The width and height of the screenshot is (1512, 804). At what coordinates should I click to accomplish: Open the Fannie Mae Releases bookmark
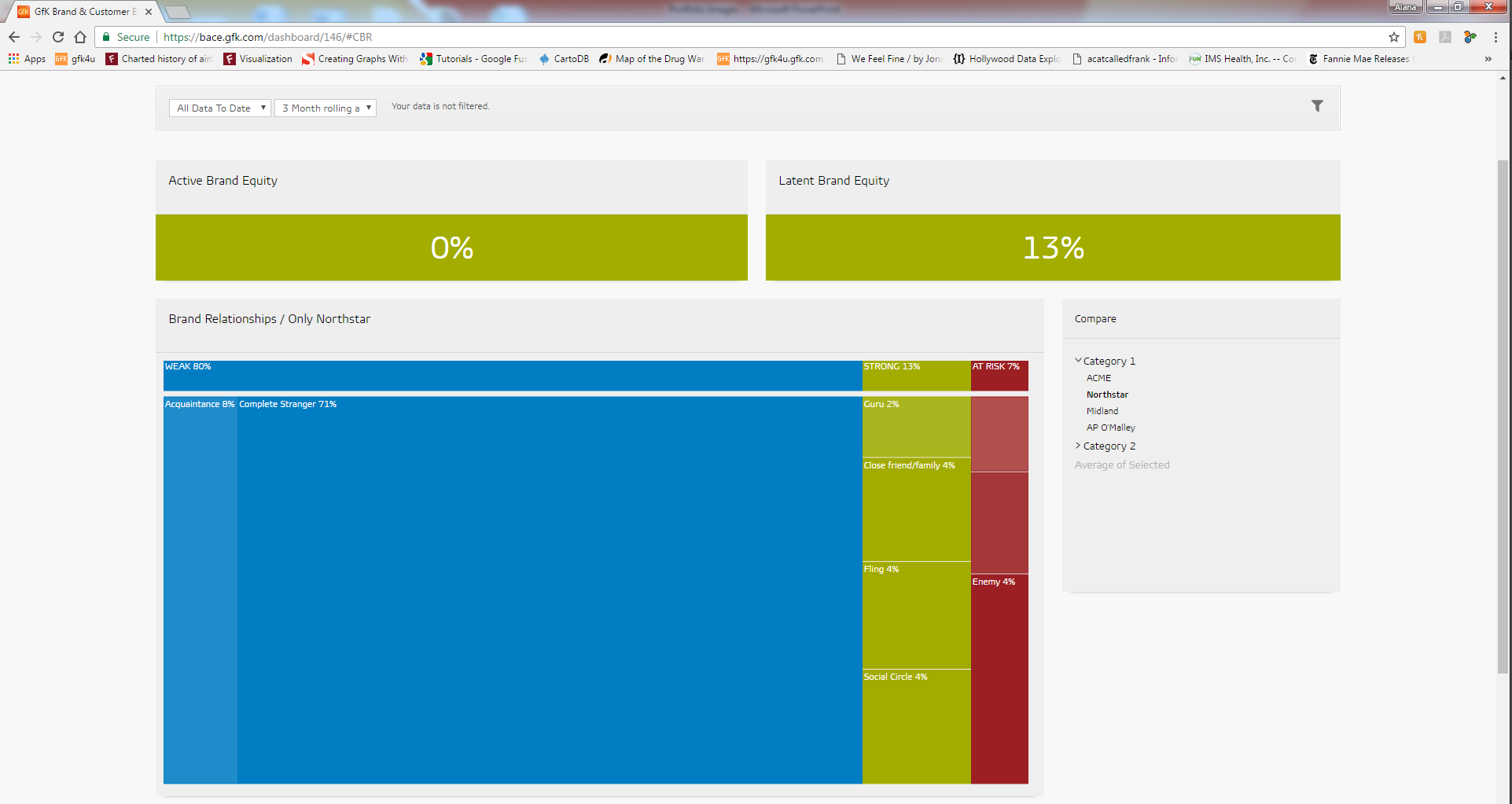pos(1360,59)
